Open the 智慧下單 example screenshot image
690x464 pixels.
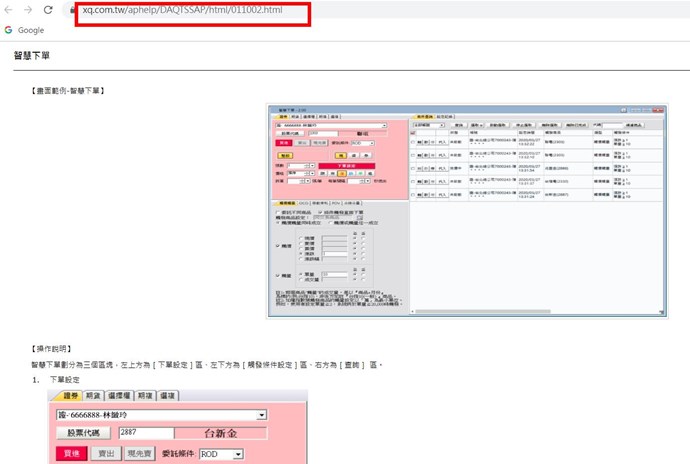[467, 211]
